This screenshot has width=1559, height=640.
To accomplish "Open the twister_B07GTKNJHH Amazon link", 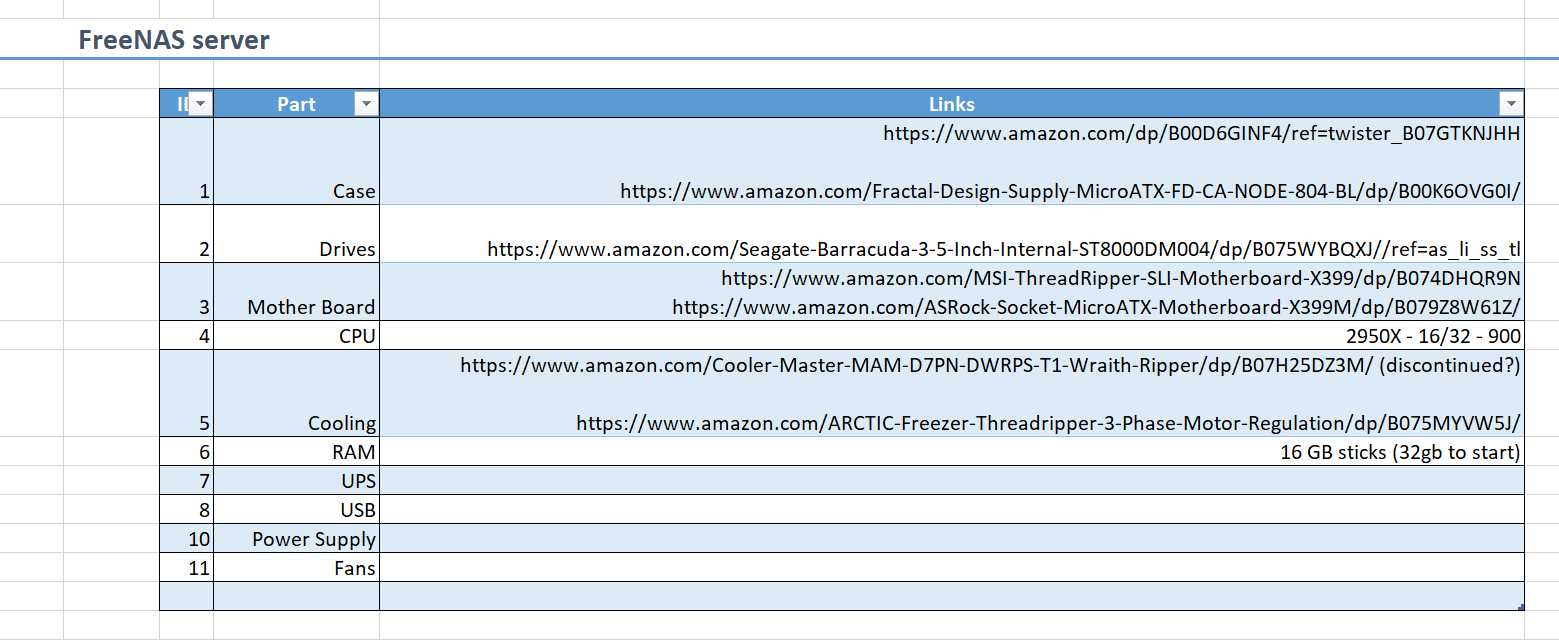I will click(1201, 133).
